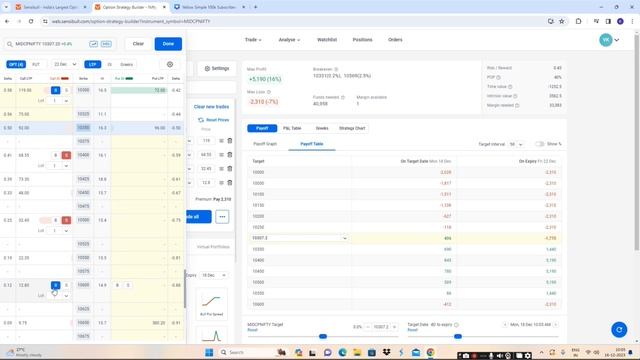Click Clear new trades link
Image resolution: width=640 pixels, height=360 pixels.
coord(211,107)
